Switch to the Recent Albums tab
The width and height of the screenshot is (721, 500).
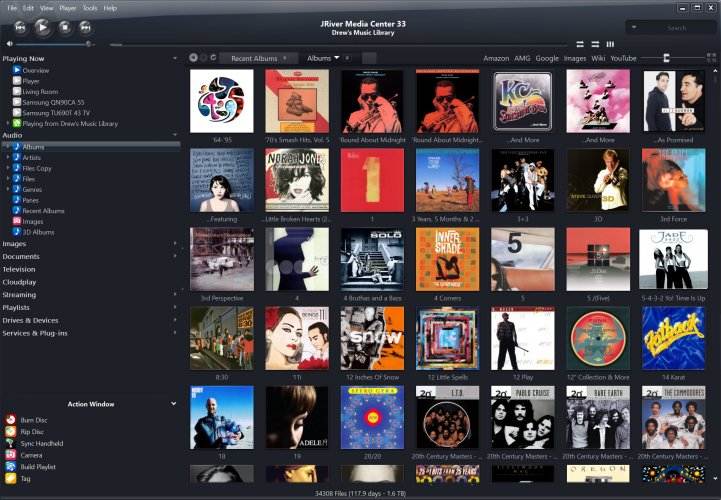point(254,58)
